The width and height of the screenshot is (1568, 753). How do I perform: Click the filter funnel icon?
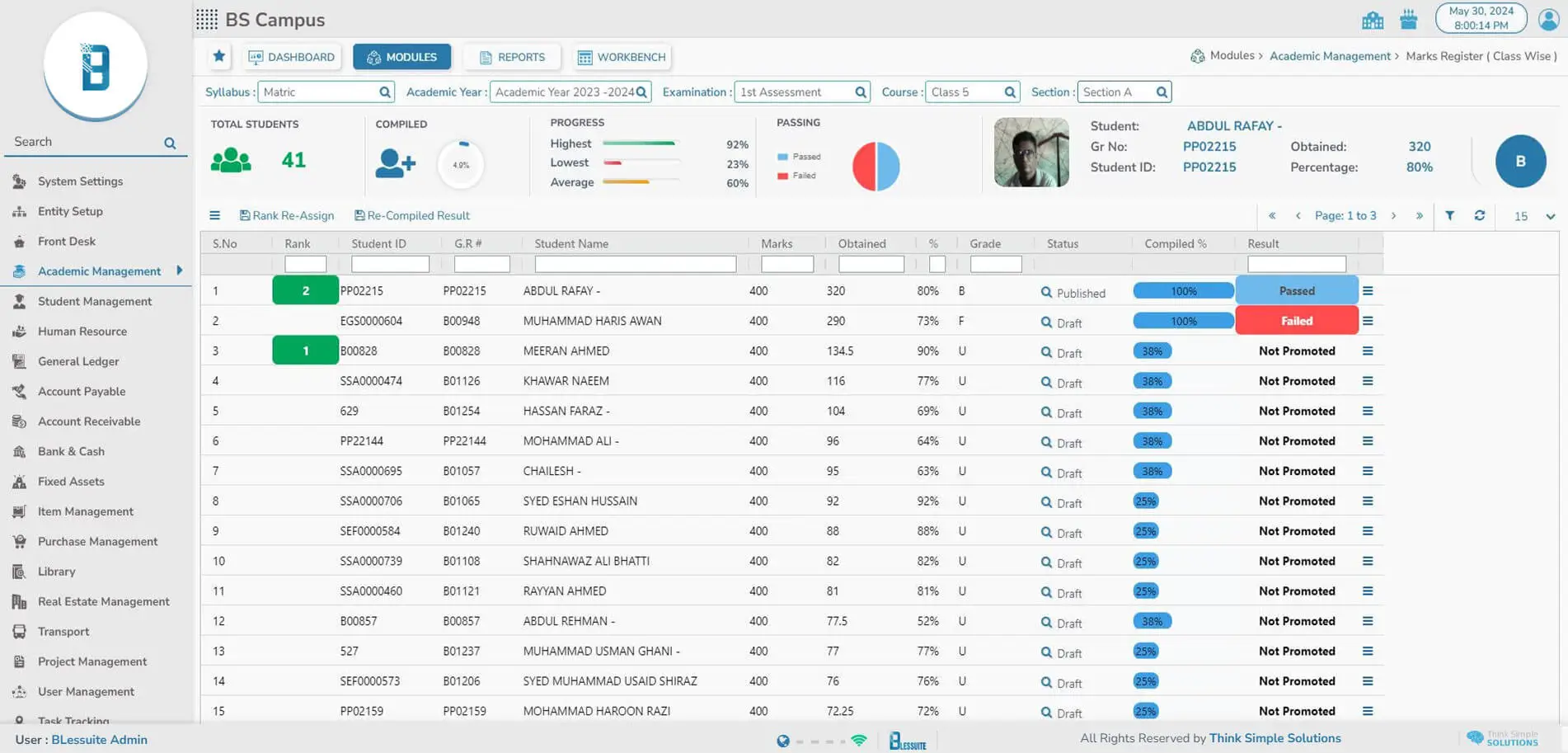(1449, 215)
